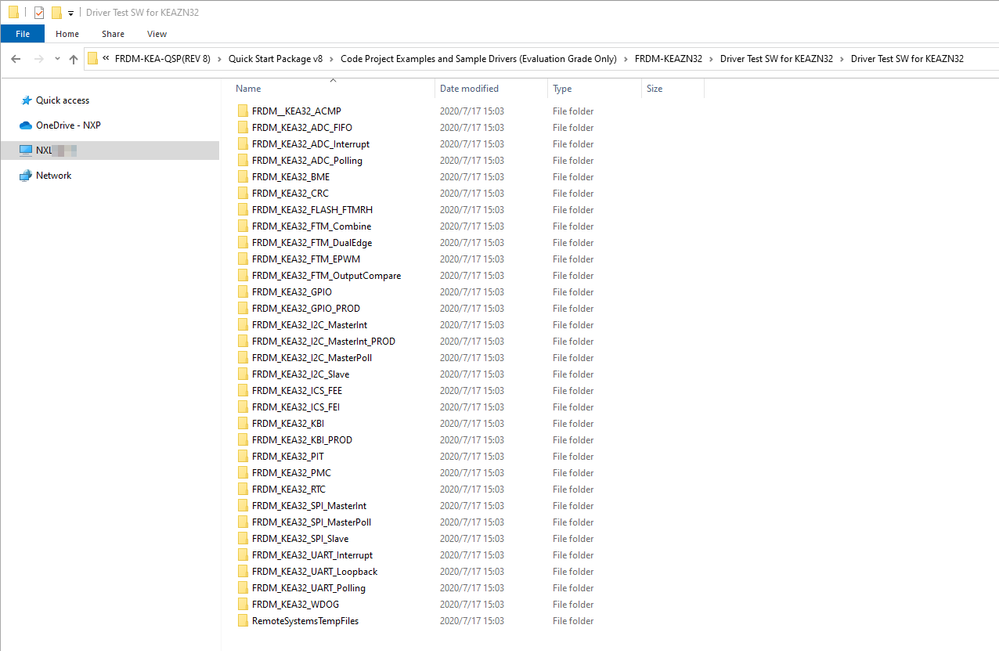This screenshot has width=999, height=651.
Task: Select the FRDM_KEA32_PIT folder name
Action: pos(288,457)
